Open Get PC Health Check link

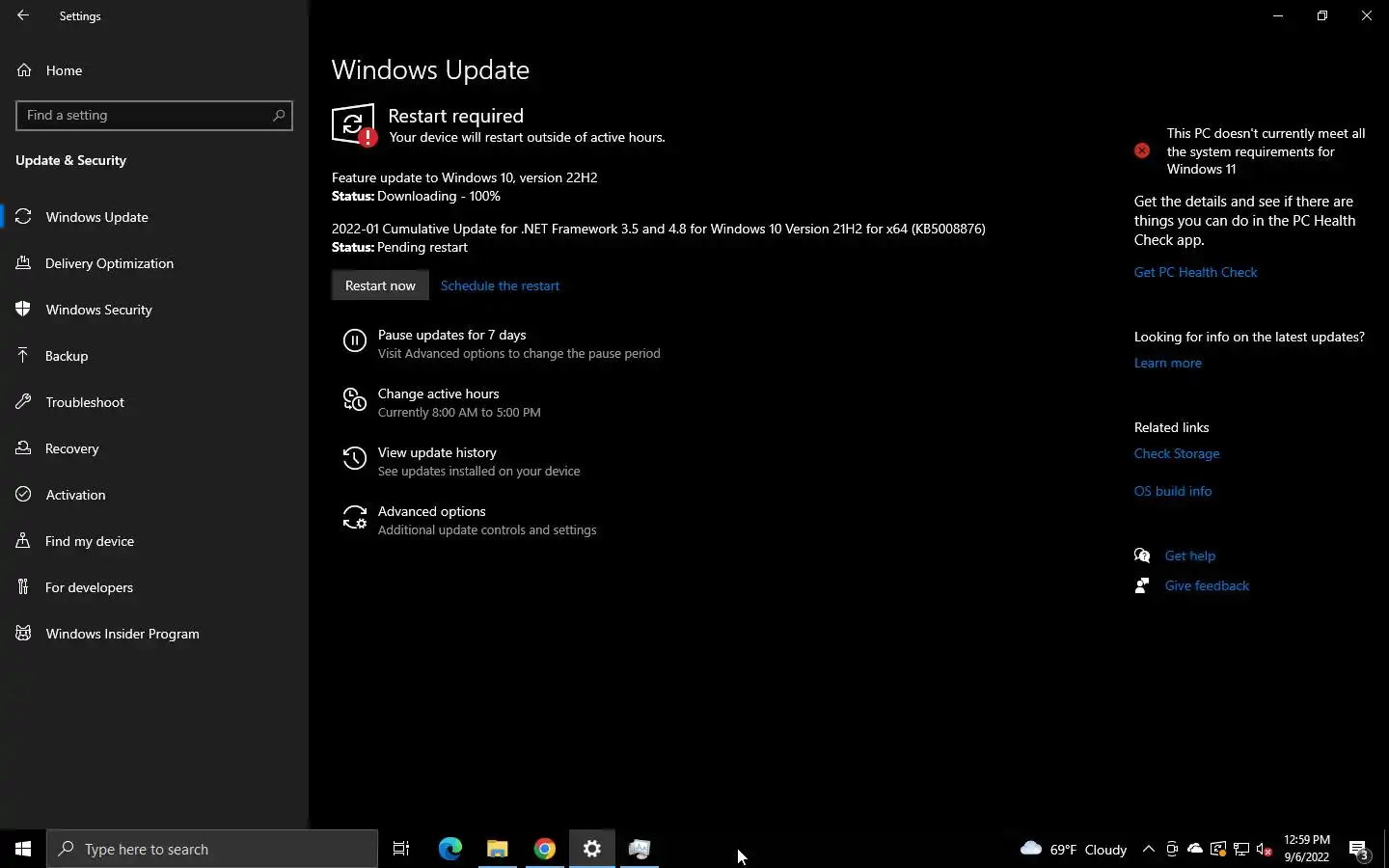tap(1195, 272)
